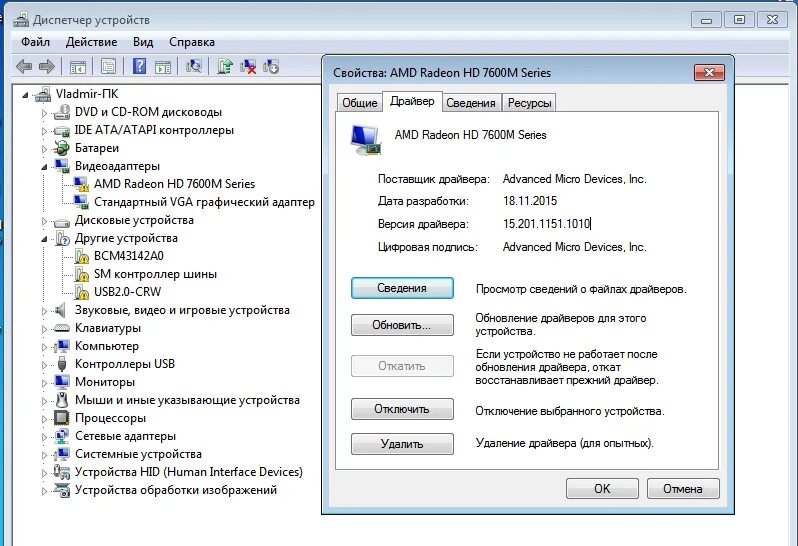Click the show/hide console tree toolbar icon
The width and height of the screenshot is (798, 546).
78,66
